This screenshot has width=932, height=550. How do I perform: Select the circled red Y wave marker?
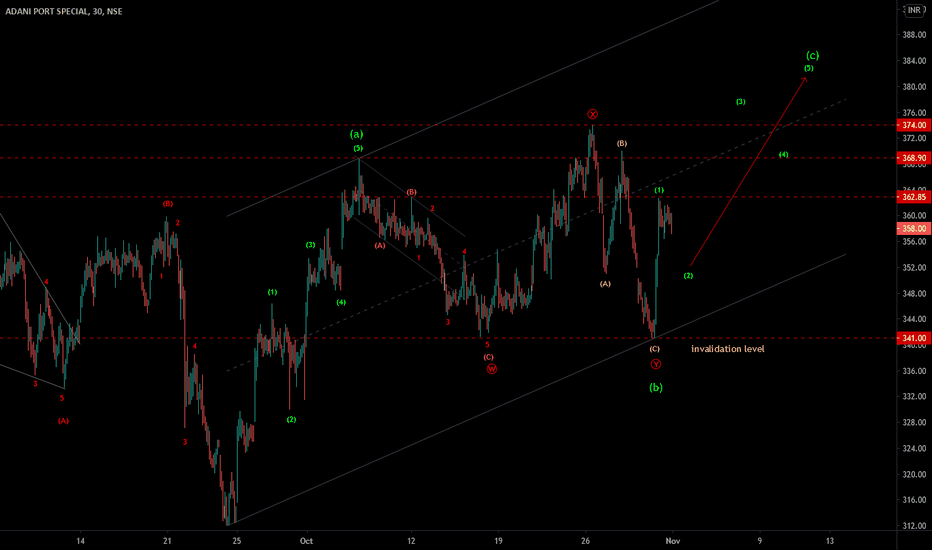656,364
